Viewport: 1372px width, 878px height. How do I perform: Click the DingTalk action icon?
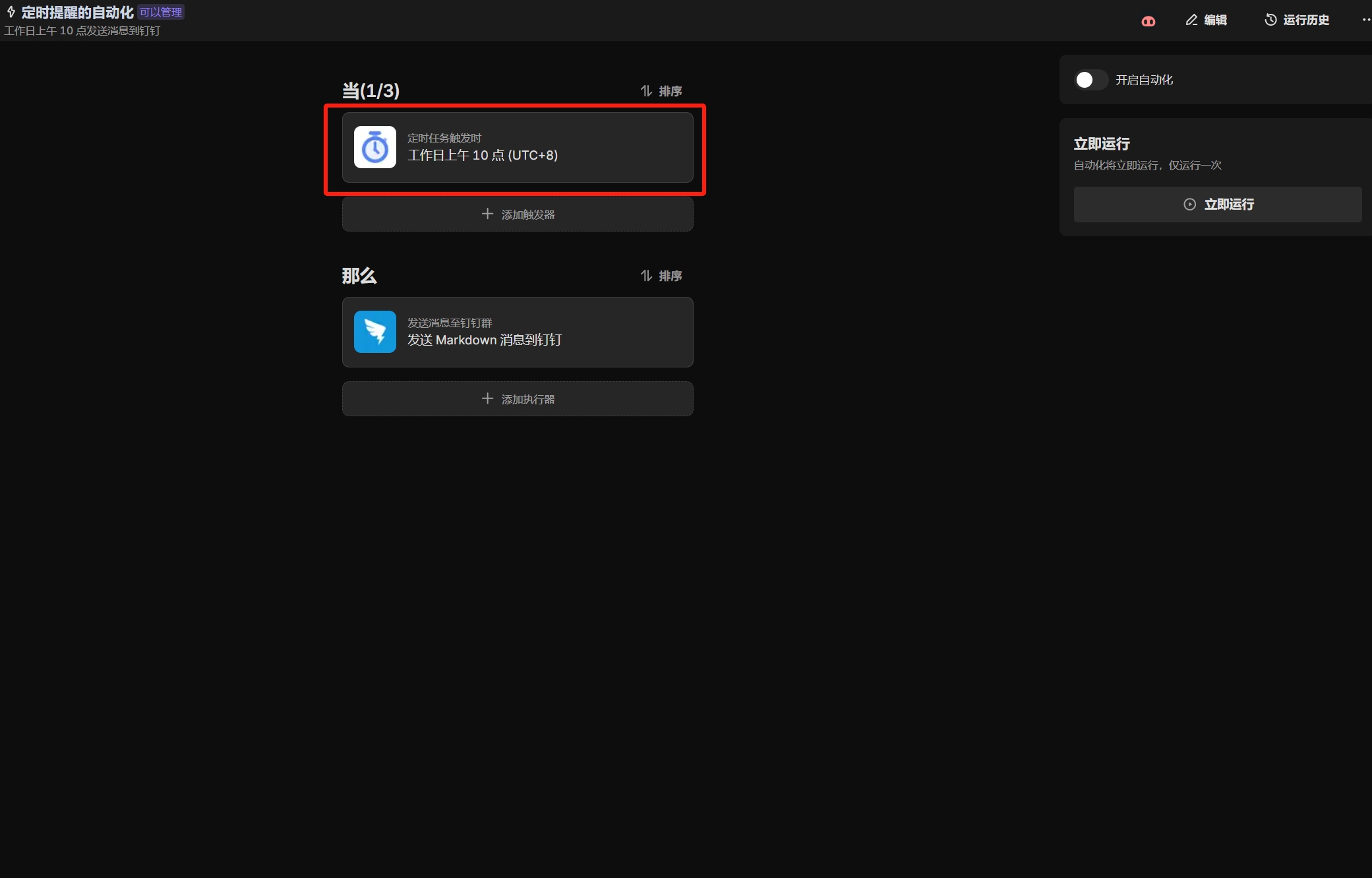pyautogui.click(x=375, y=332)
